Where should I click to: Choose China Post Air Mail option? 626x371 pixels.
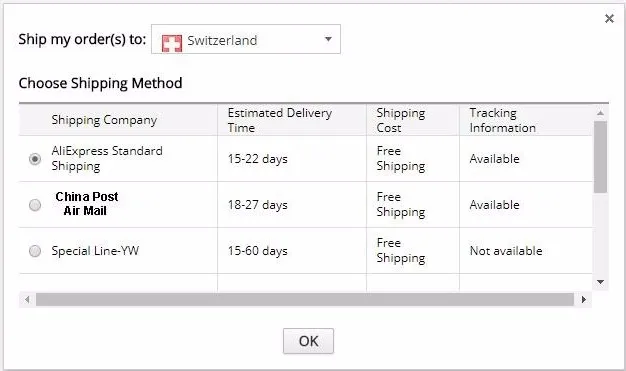pyautogui.click(x=35, y=205)
